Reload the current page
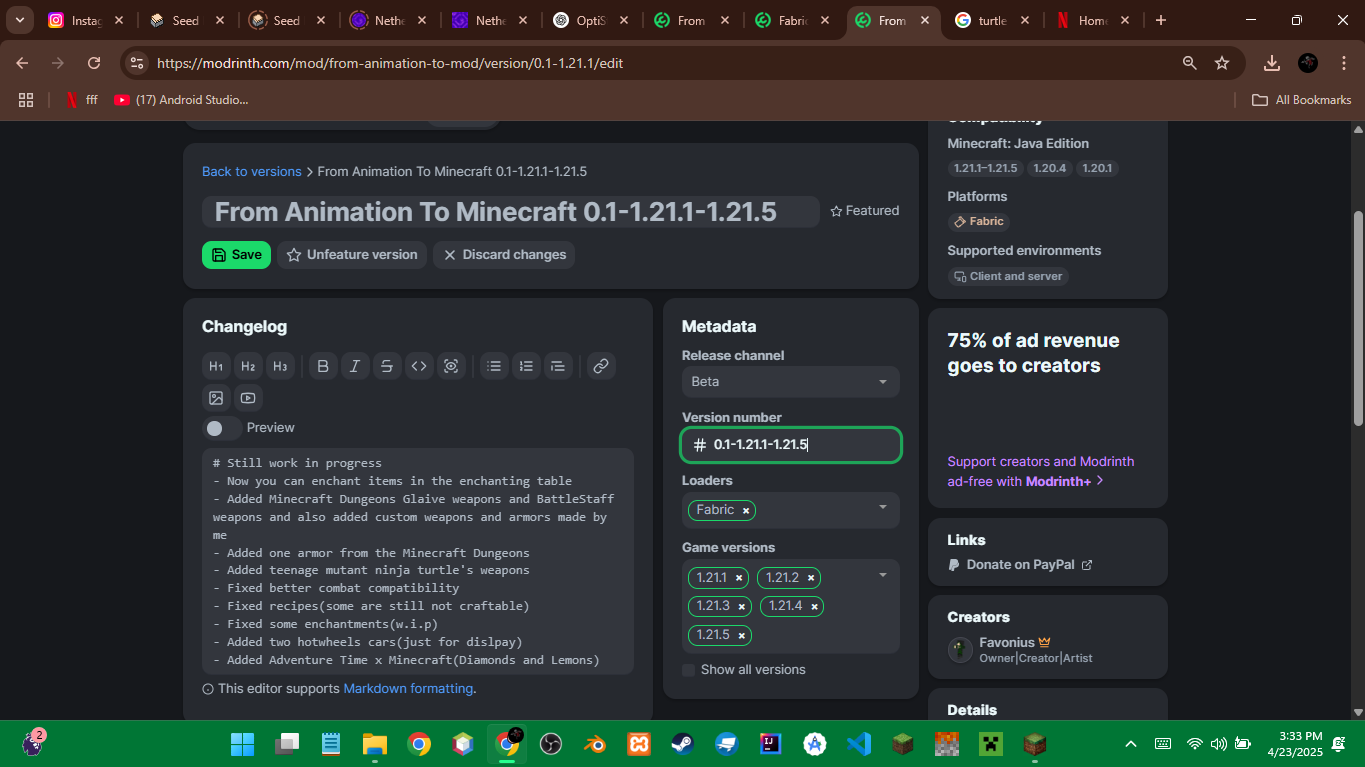The image size is (1365, 767). tap(94, 63)
